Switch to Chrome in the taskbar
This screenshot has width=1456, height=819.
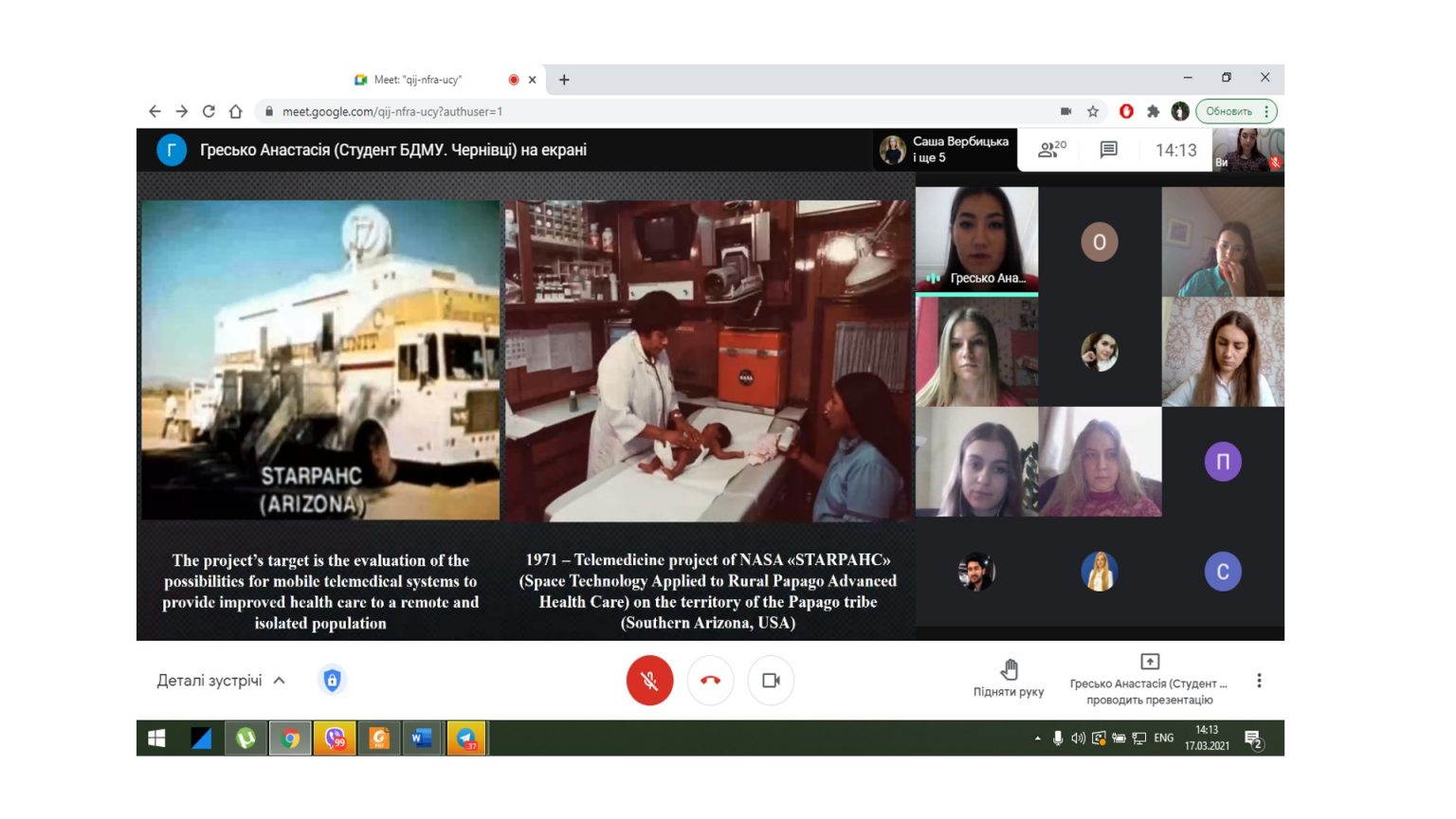click(x=290, y=738)
